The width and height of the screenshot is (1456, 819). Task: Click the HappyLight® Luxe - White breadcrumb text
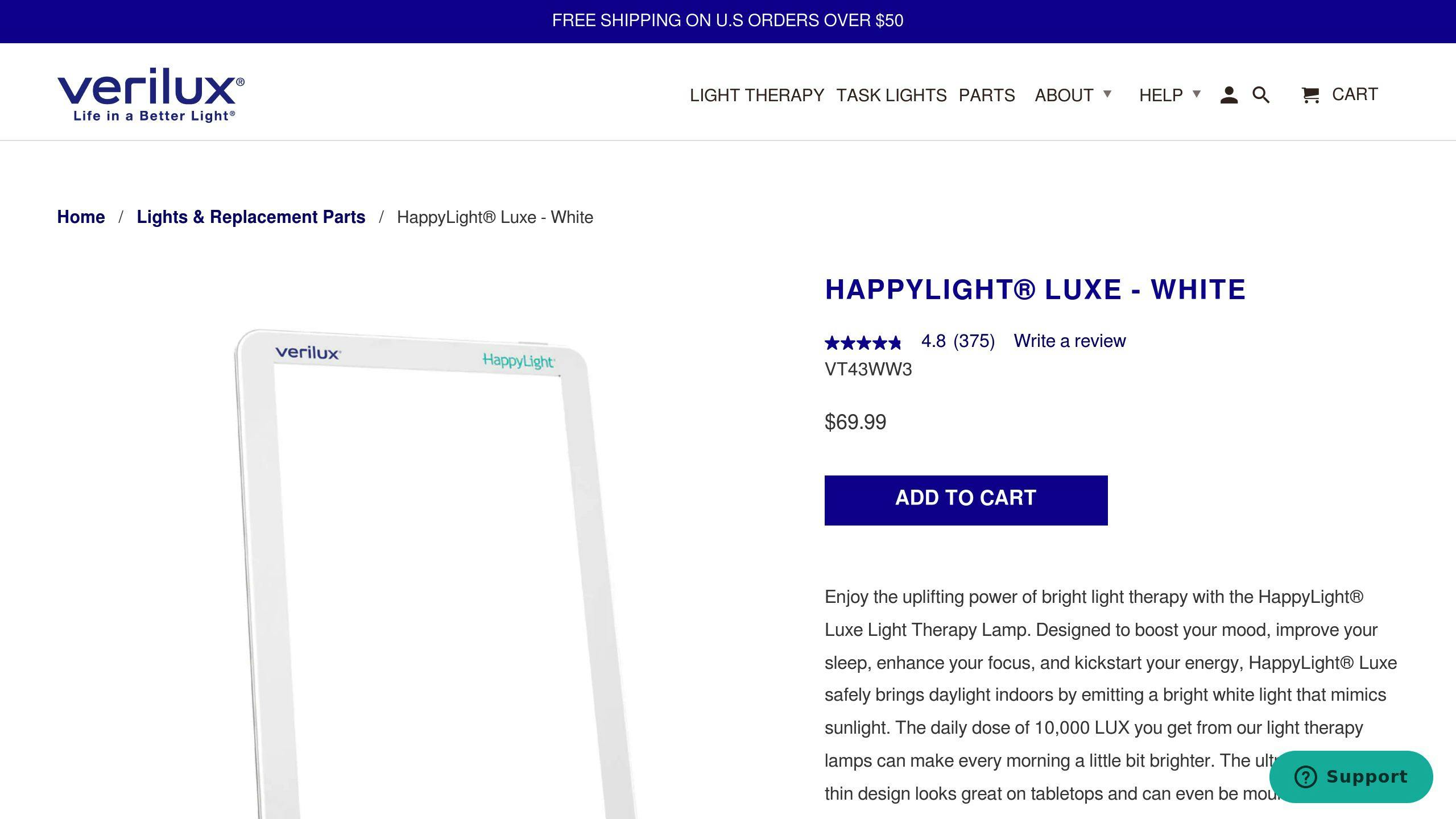[495, 217]
